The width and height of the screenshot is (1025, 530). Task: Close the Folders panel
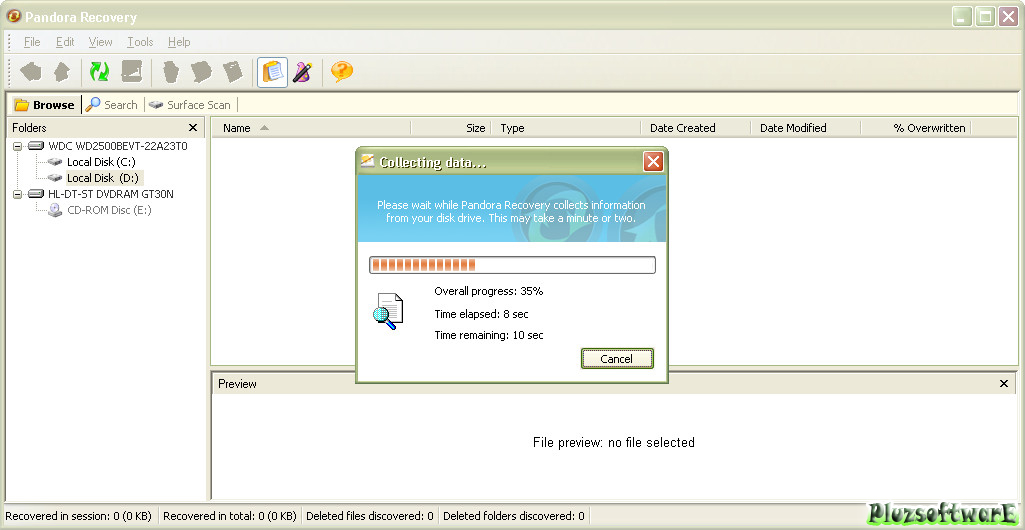point(193,127)
